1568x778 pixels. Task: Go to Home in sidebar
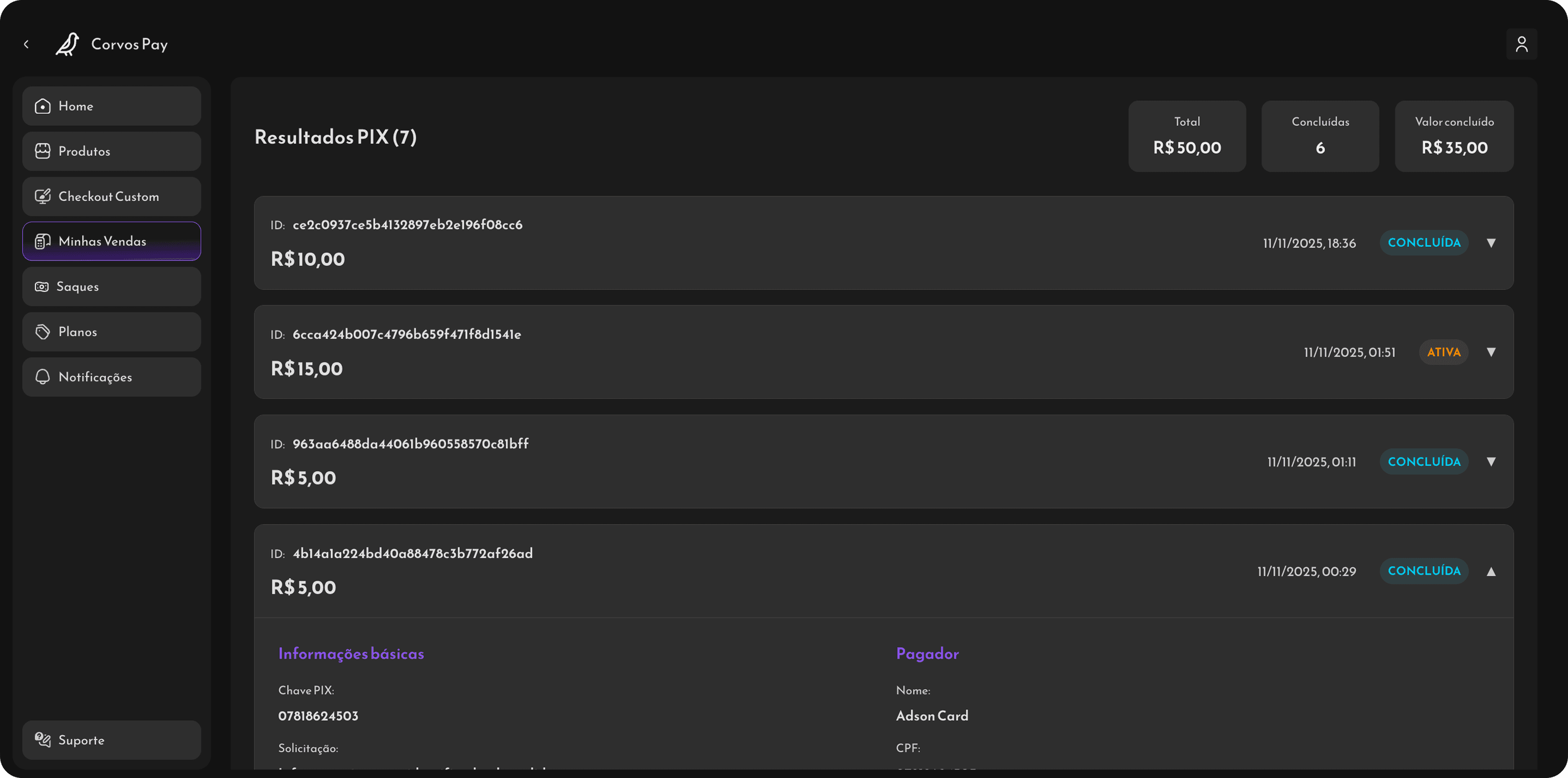111,106
